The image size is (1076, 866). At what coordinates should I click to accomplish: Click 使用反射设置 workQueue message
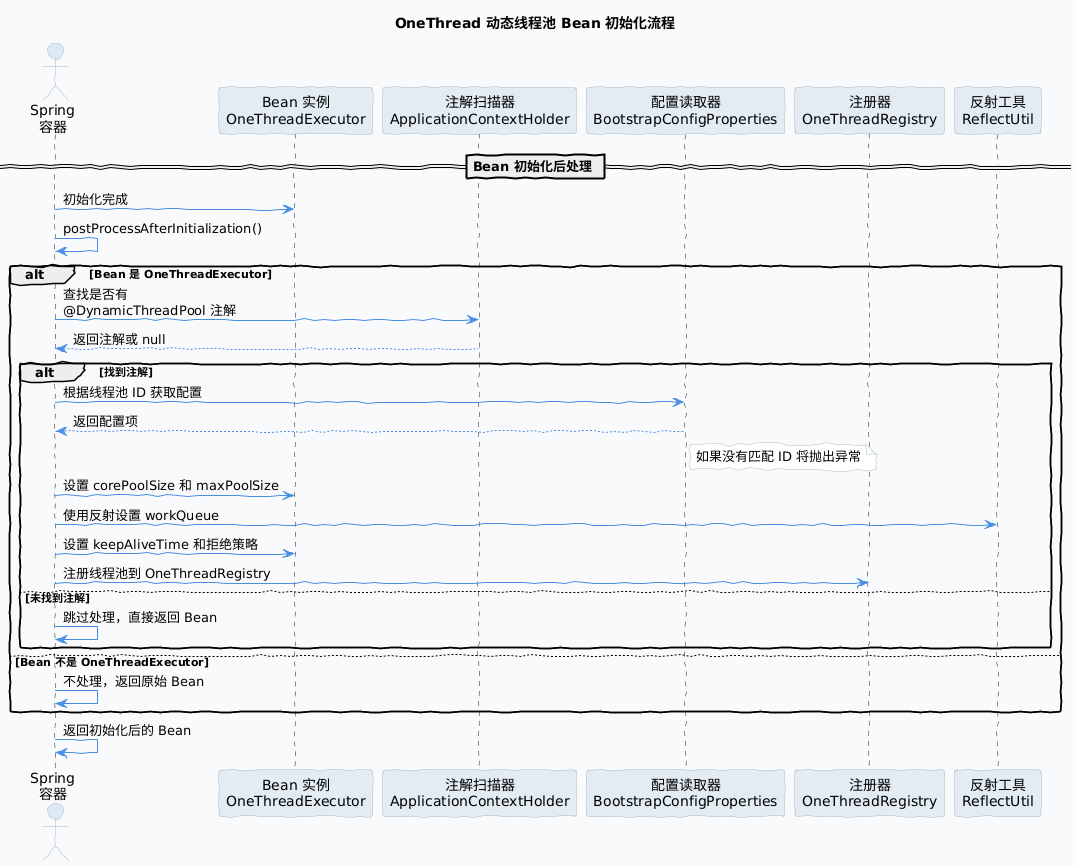click(x=141, y=515)
